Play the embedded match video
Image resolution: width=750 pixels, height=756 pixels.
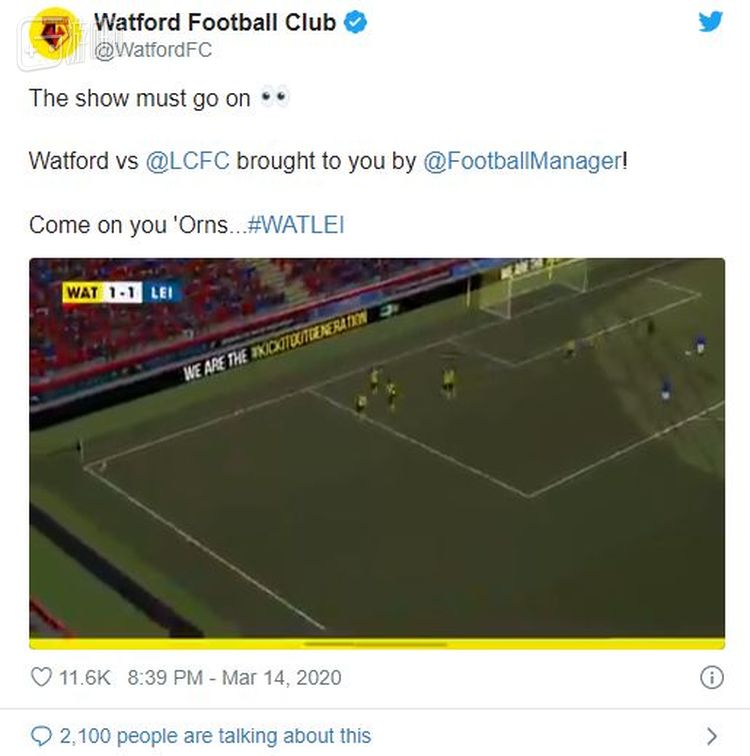pyautogui.click(x=377, y=448)
